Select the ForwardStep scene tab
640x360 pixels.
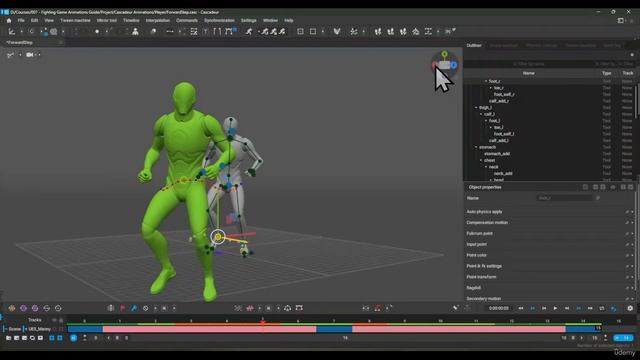coord(20,42)
